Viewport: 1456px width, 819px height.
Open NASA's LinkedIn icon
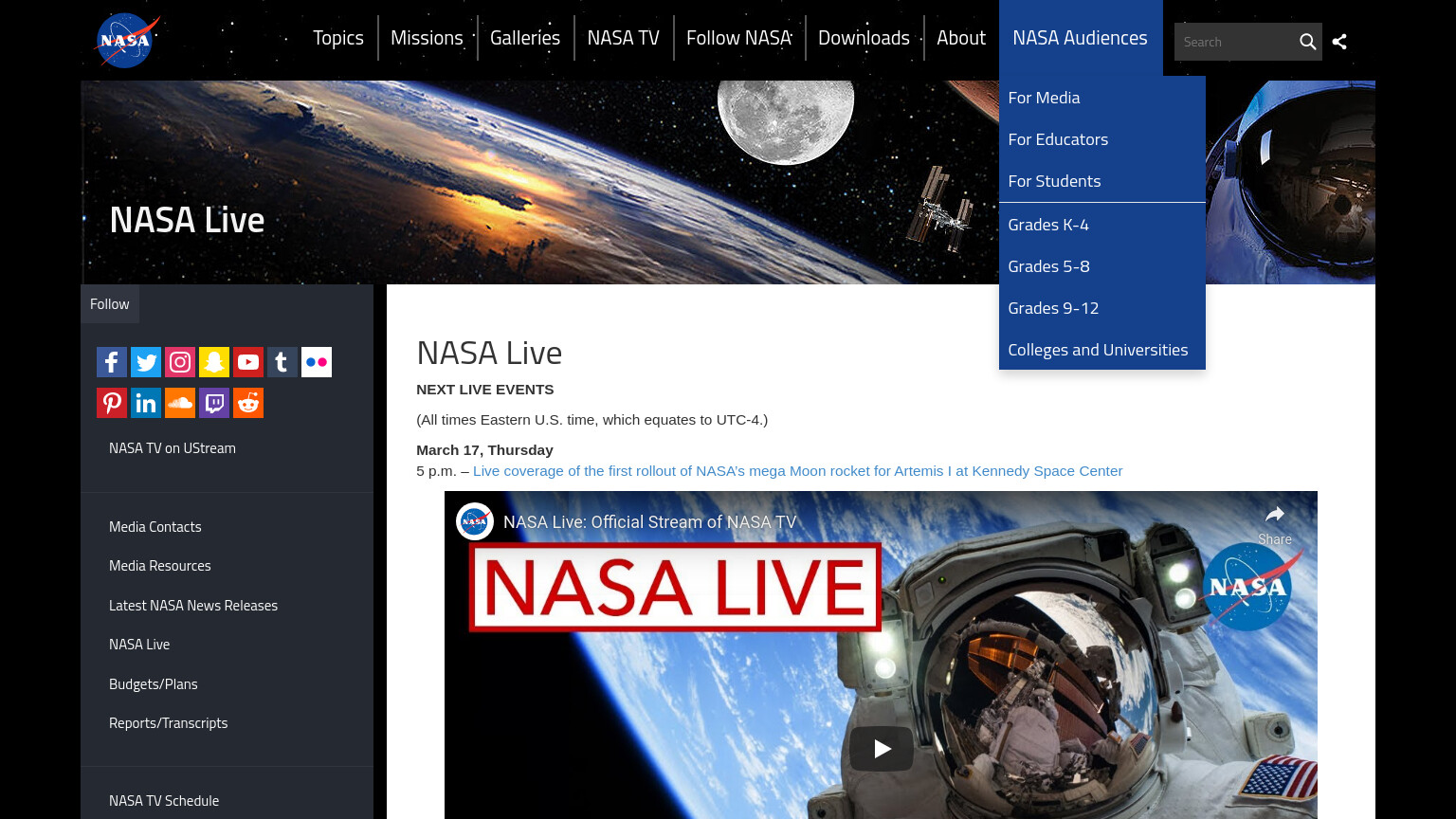[x=146, y=403]
